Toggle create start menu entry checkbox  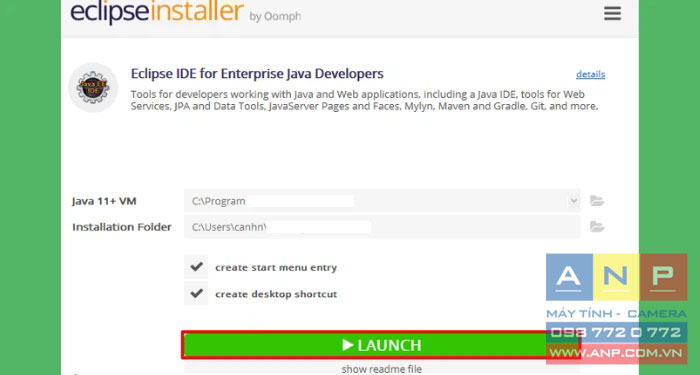pos(196,267)
